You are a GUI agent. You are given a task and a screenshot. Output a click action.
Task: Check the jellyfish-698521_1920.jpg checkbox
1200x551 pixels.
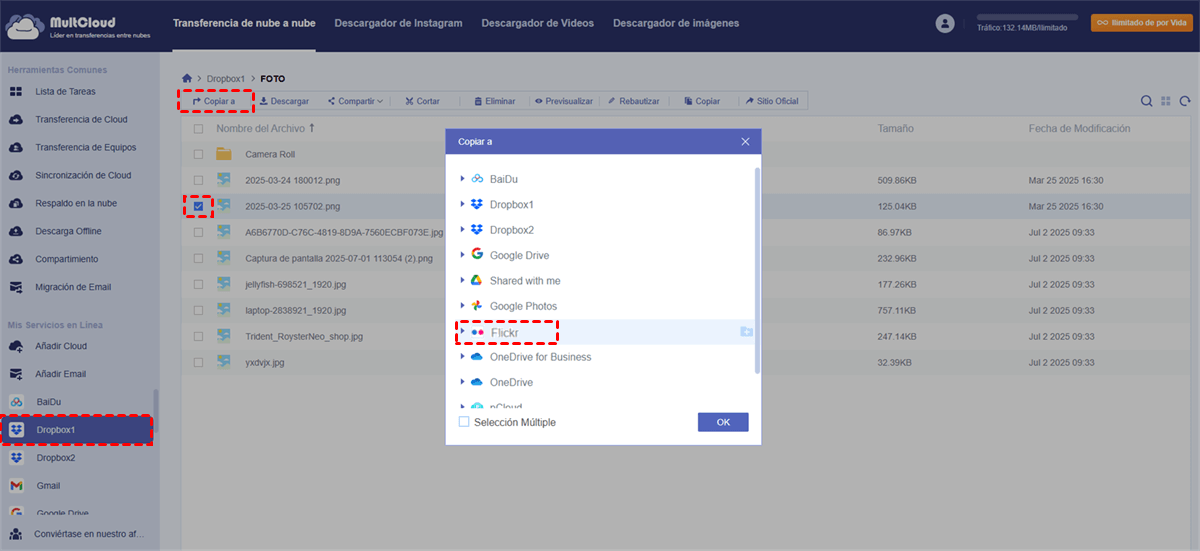[198, 284]
